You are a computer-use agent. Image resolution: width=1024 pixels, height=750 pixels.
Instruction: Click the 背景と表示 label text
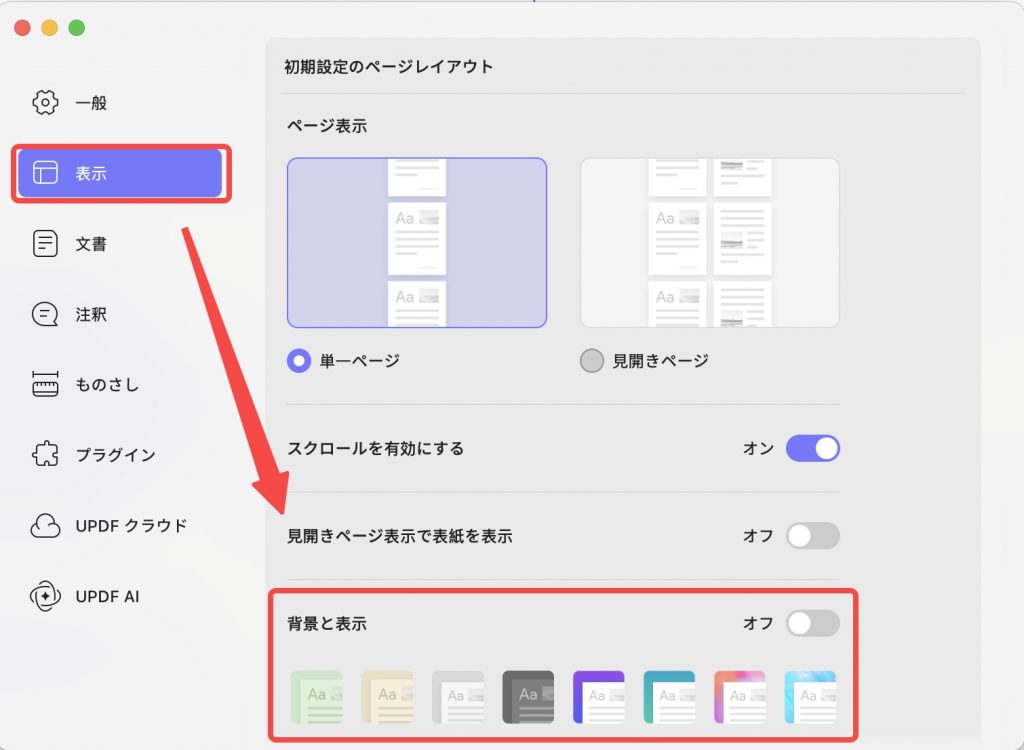click(327, 623)
